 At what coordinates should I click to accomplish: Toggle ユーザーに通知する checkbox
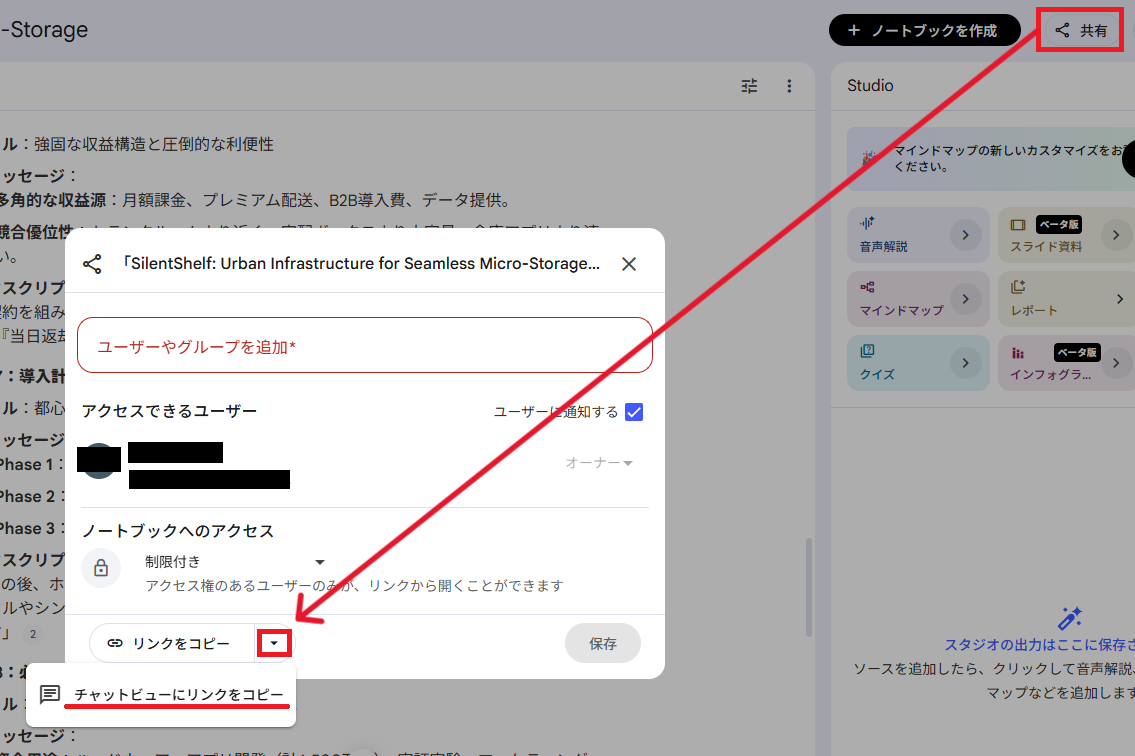pos(633,412)
